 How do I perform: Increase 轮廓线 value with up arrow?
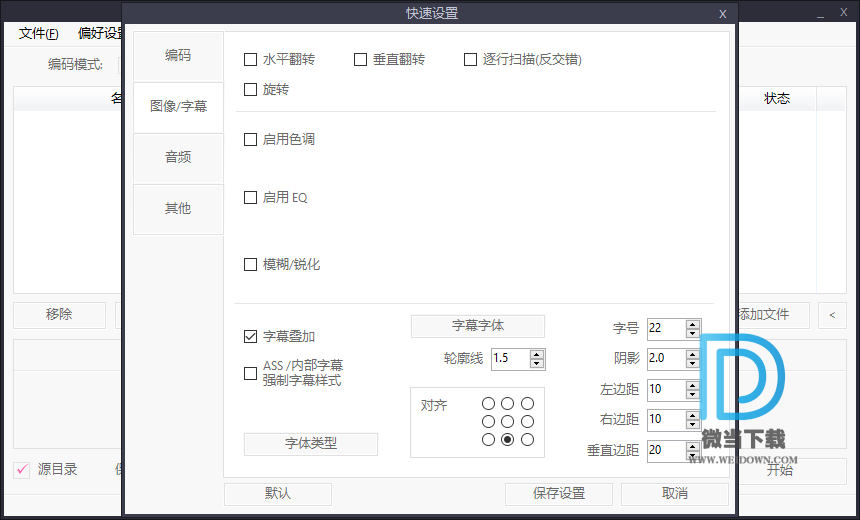[x=537, y=355]
